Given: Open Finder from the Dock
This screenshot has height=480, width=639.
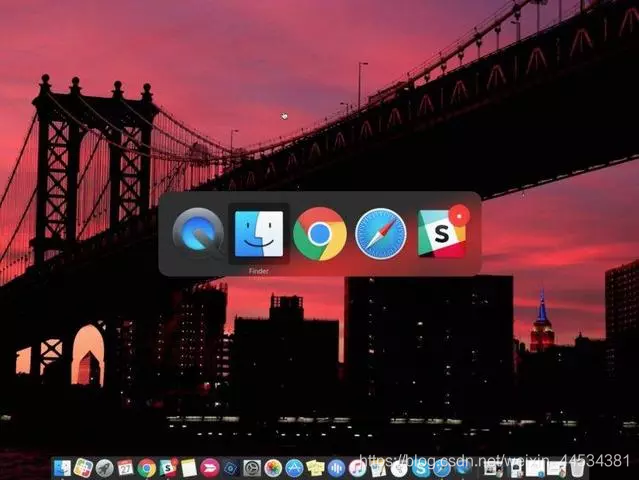Looking at the screenshot, I should [62, 468].
